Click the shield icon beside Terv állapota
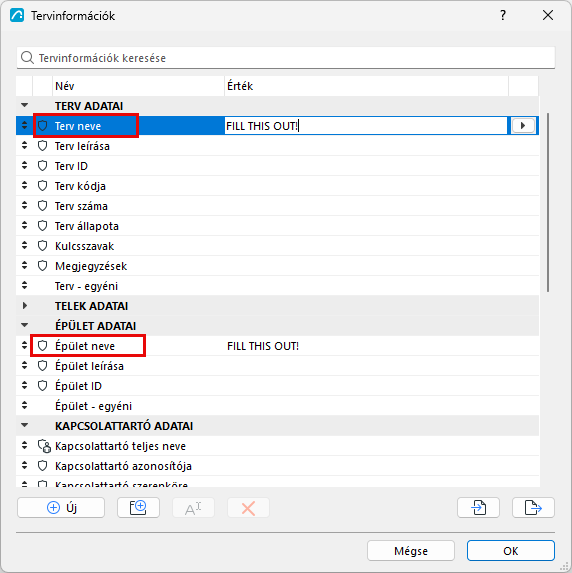The image size is (572, 573). pyautogui.click(x=42, y=226)
